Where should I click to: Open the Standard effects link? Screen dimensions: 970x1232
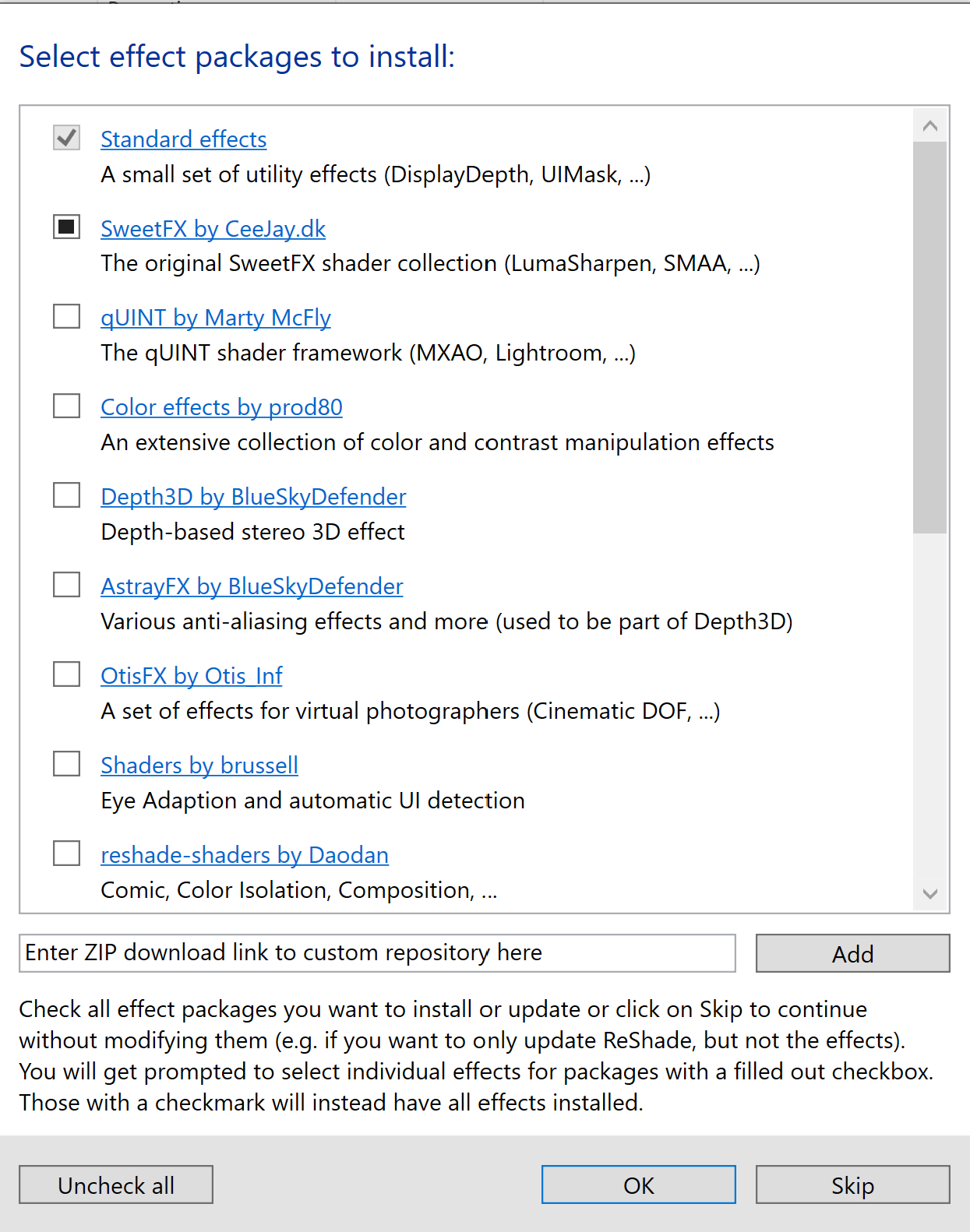(x=184, y=139)
